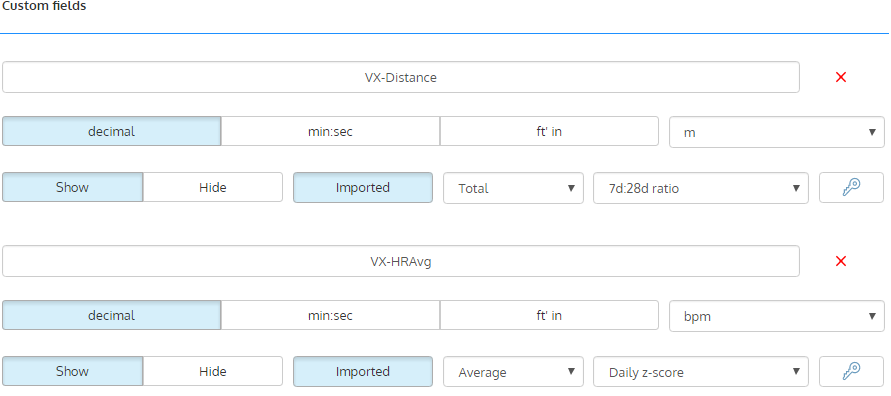Image resolution: width=891 pixels, height=396 pixels.
Task: Open the bpm unit dropdown
Action: pyautogui.click(x=777, y=316)
